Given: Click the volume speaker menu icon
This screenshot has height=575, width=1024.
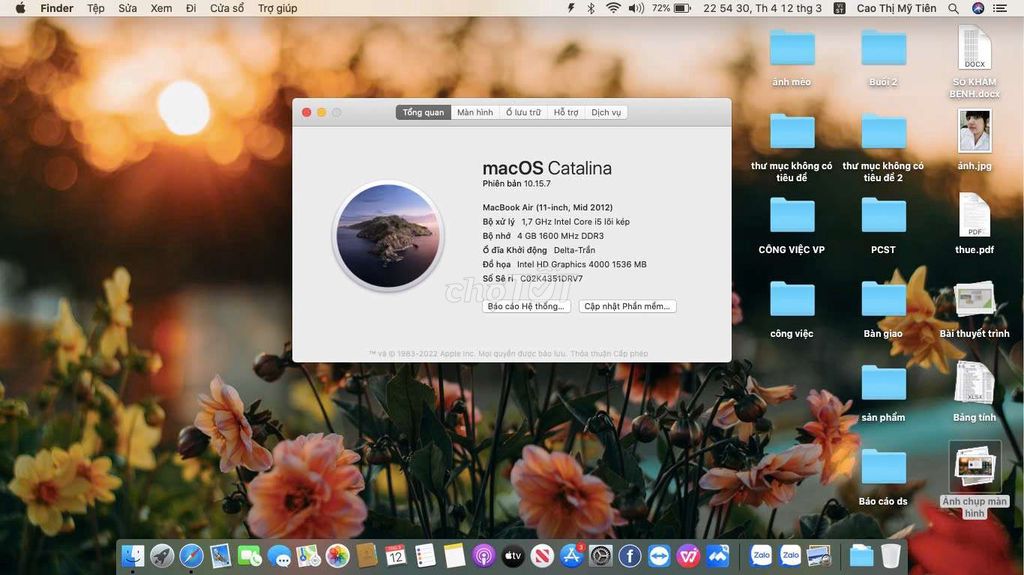Looking at the screenshot, I should point(636,8).
